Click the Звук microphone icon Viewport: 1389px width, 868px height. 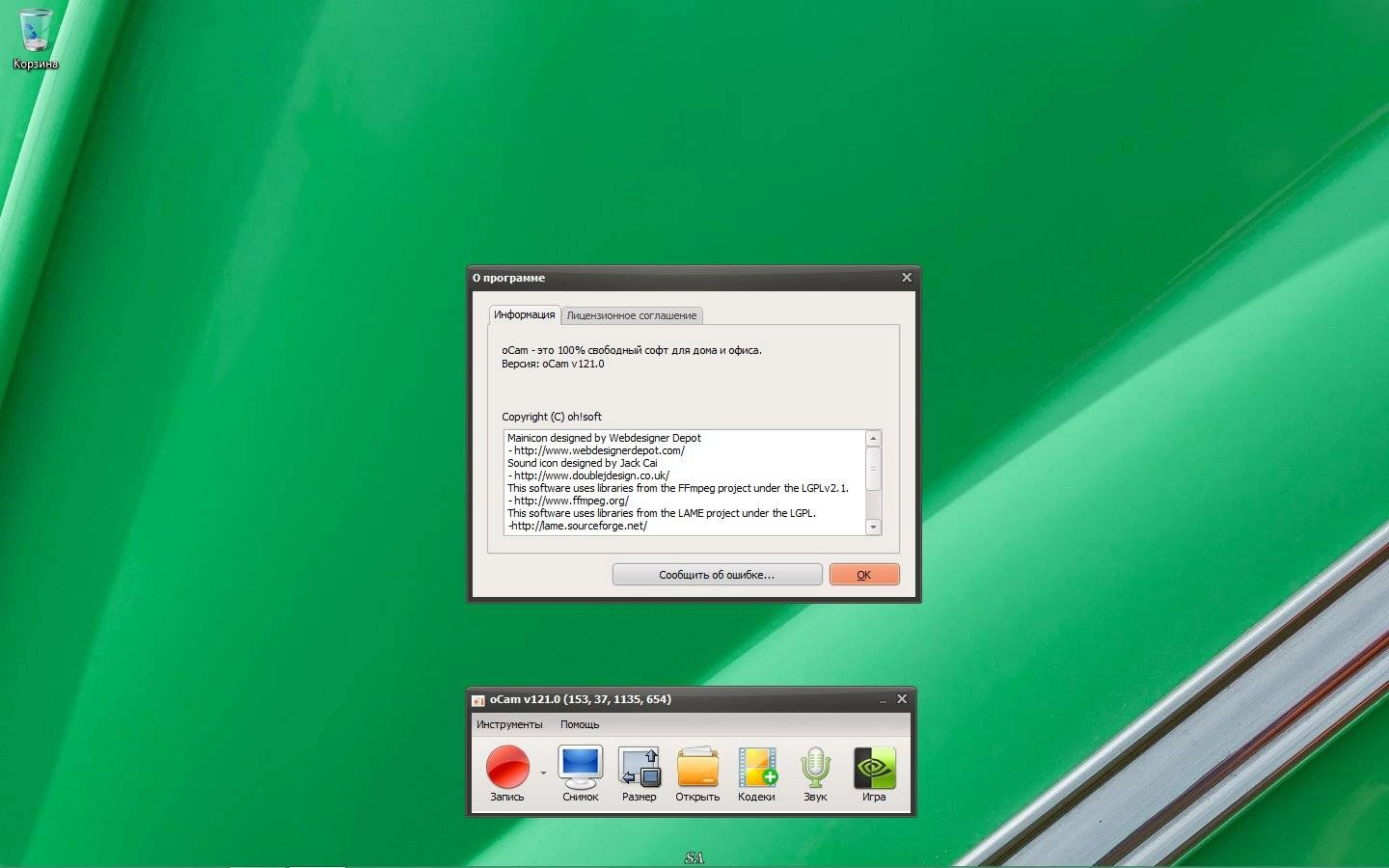point(815,773)
